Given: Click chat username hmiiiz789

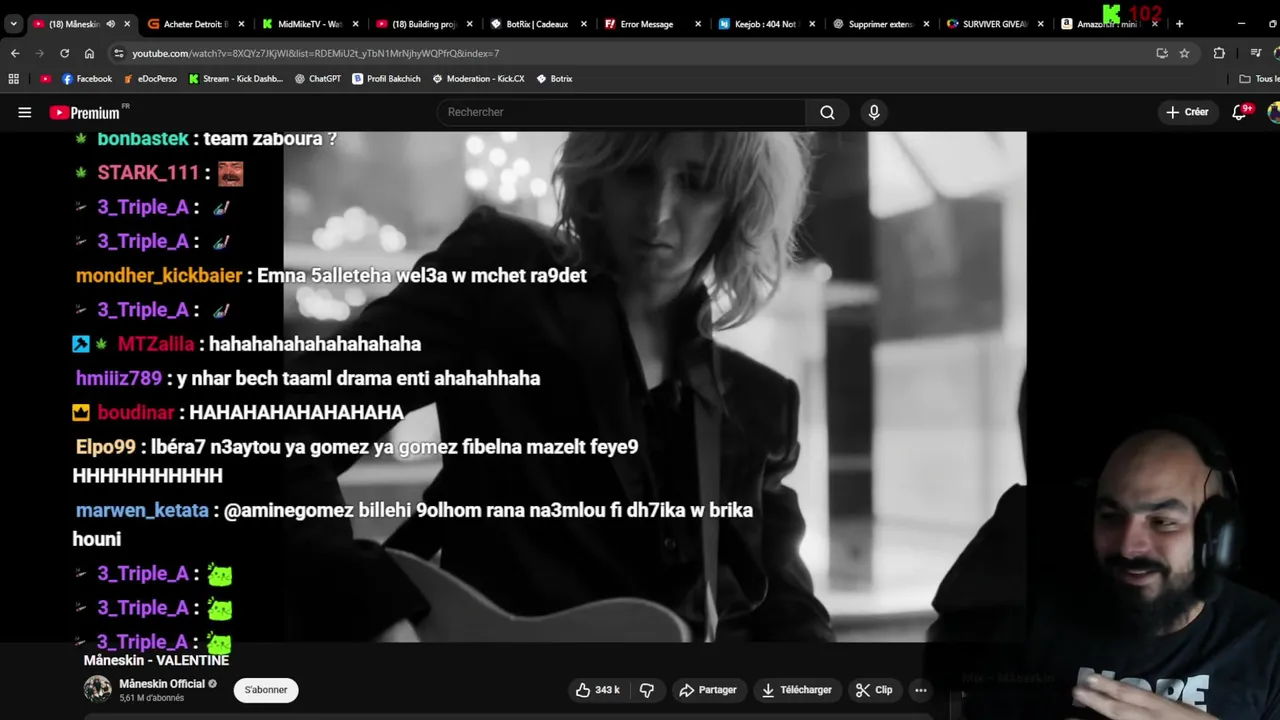Looking at the screenshot, I should [x=119, y=378].
